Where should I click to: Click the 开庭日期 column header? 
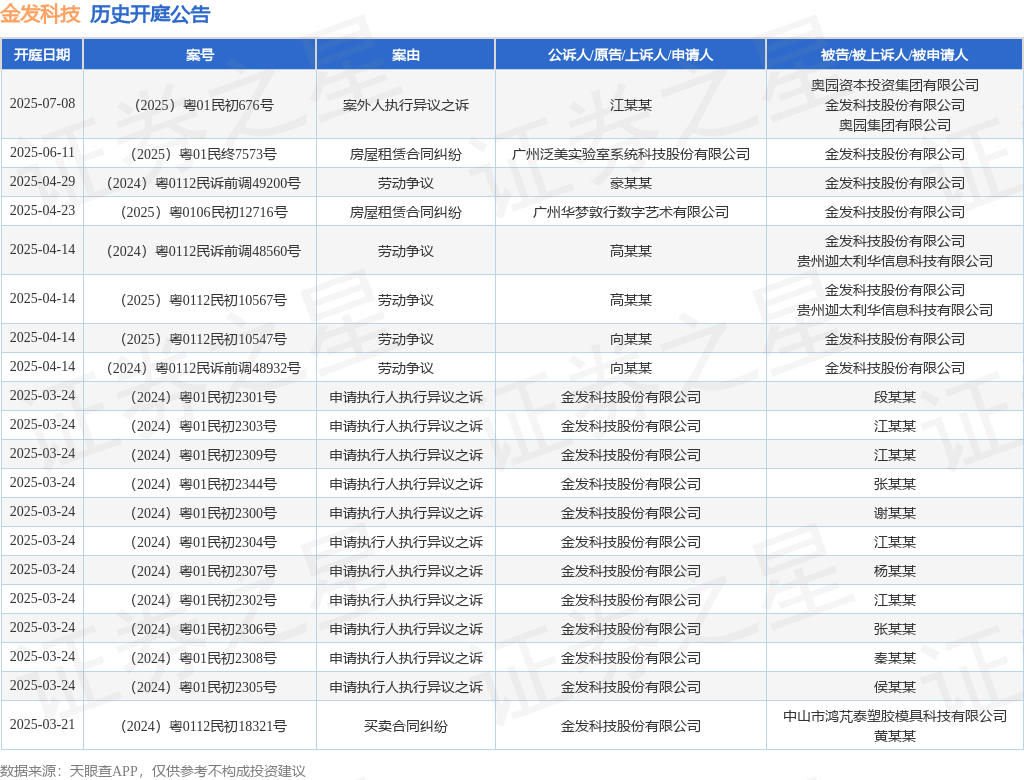[42, 55]
